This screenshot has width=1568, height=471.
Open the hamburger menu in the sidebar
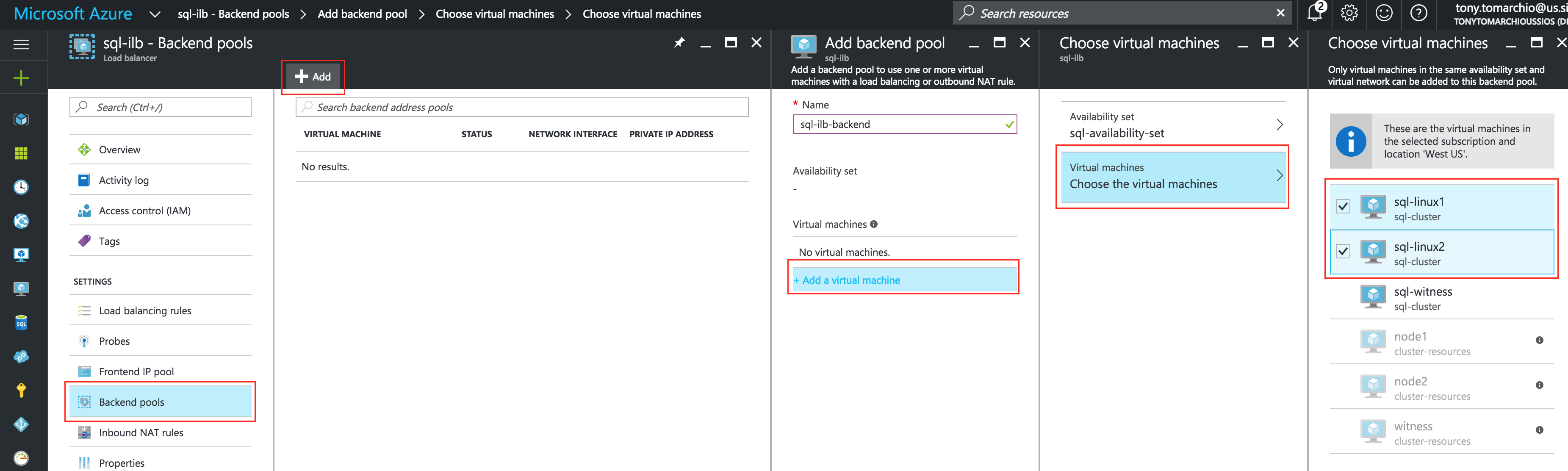pos(21,44)
